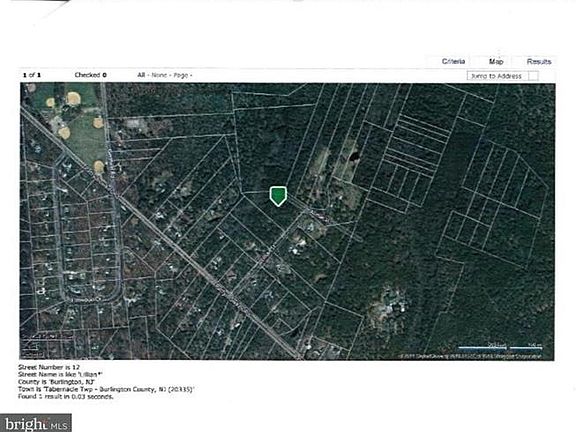The height and width of the screenshot is (432, 576).
Task: Click the 1 of 1 result counter
Action: (x=32, y=75)
